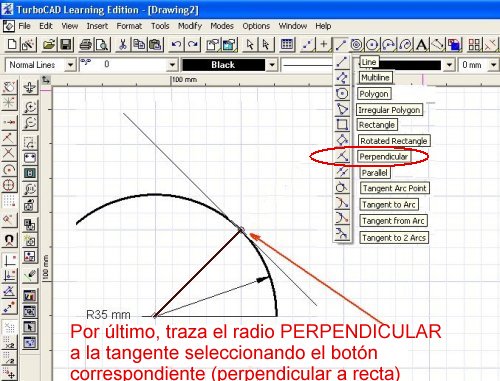500x381 pixels.
Task: Select the Parallel line tool icon
Action: 342,172
